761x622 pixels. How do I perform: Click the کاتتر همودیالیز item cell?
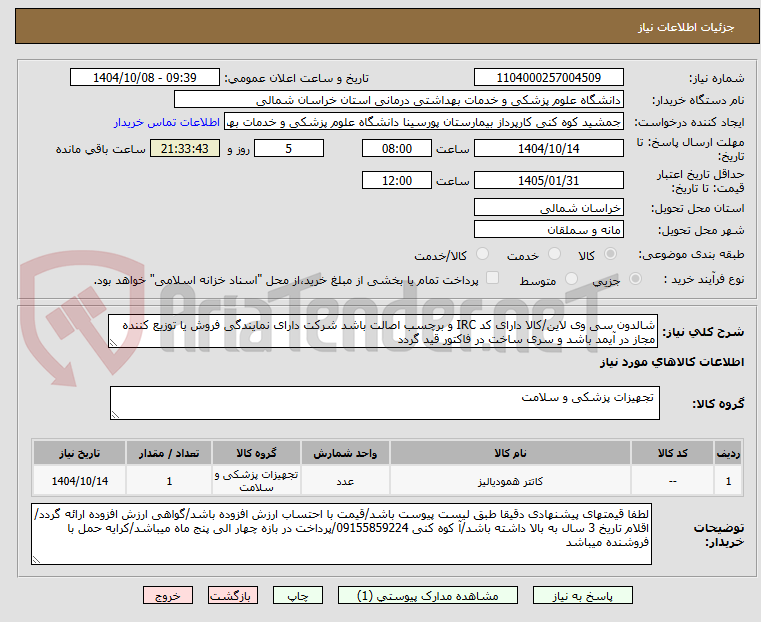[x=510, y=481]
